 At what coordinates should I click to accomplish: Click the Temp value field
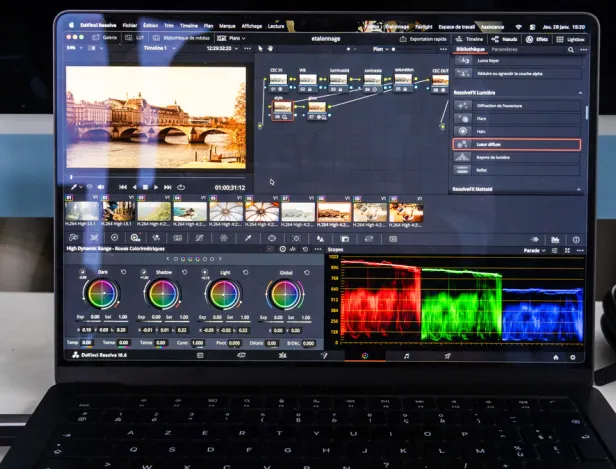point(86,343)
